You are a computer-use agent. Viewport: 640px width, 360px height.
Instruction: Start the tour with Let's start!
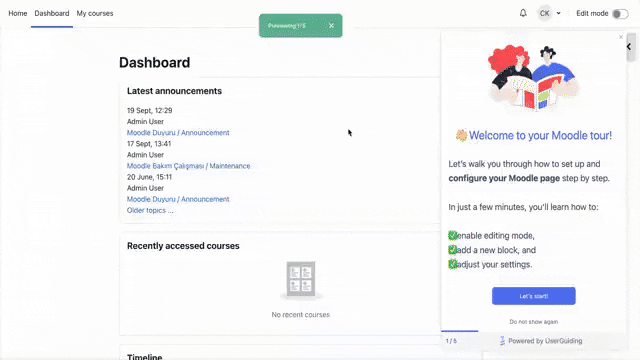(x=533, y=296)
